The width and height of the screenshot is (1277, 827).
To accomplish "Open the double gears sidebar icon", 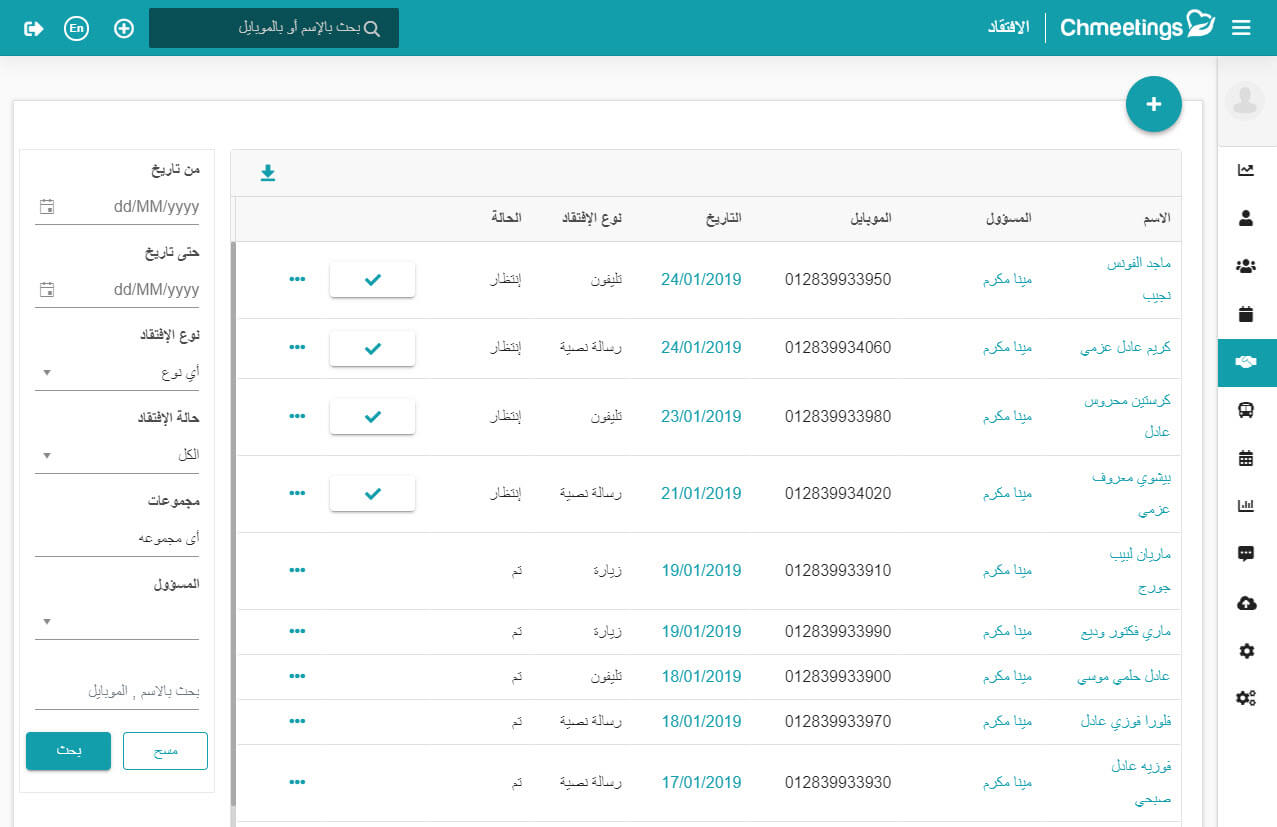I will click(x=1246, y=698).
